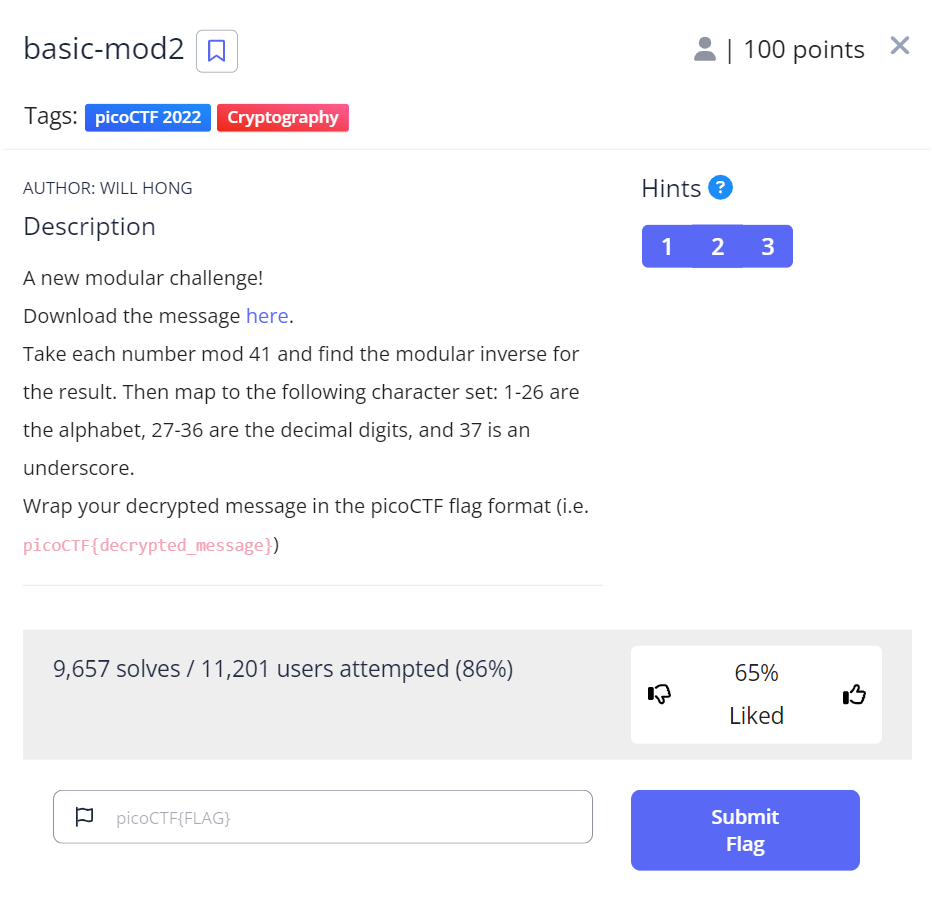
Task: Click the user icon beside the points
Action: tap(704, 49)
